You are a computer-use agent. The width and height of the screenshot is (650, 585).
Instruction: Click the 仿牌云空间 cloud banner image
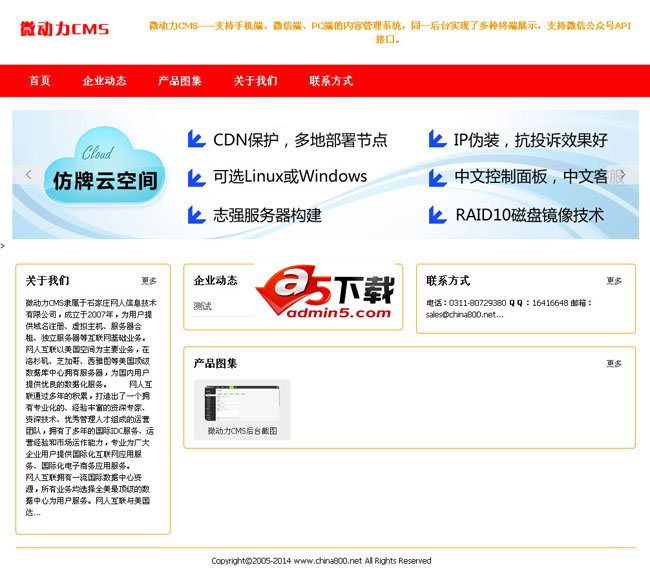click(104, 167)
